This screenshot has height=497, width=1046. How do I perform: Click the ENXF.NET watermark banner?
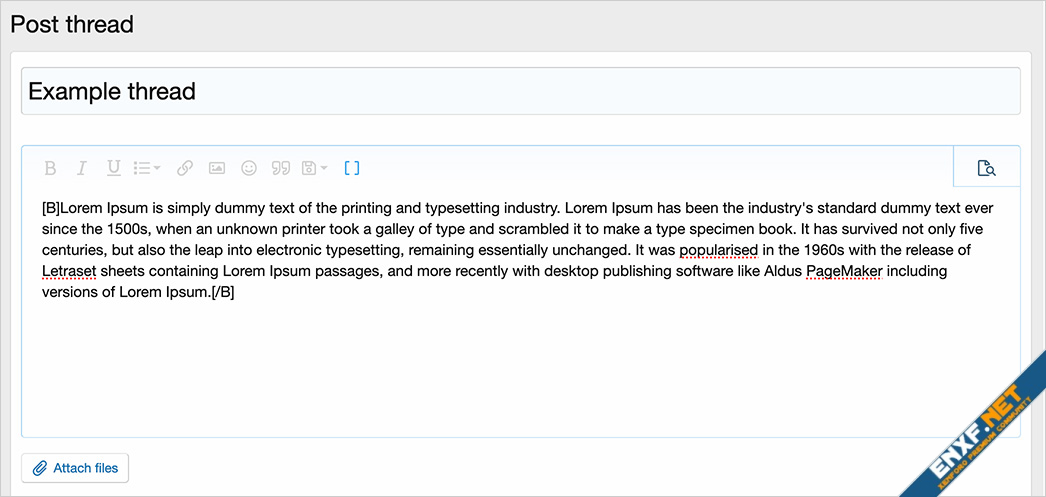click(x=979, y=430)
